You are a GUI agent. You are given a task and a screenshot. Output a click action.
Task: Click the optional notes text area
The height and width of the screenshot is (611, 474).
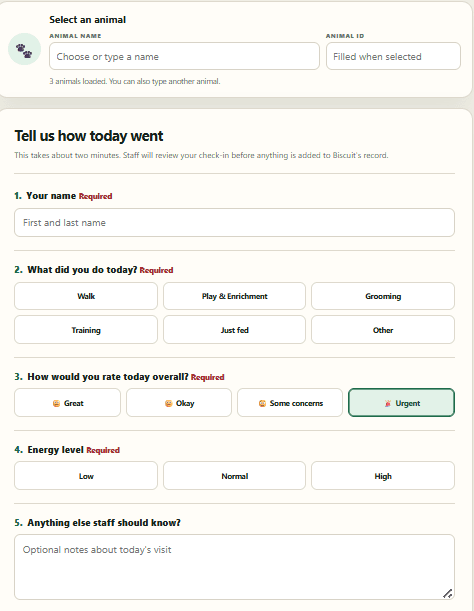[x=234, y=567]
